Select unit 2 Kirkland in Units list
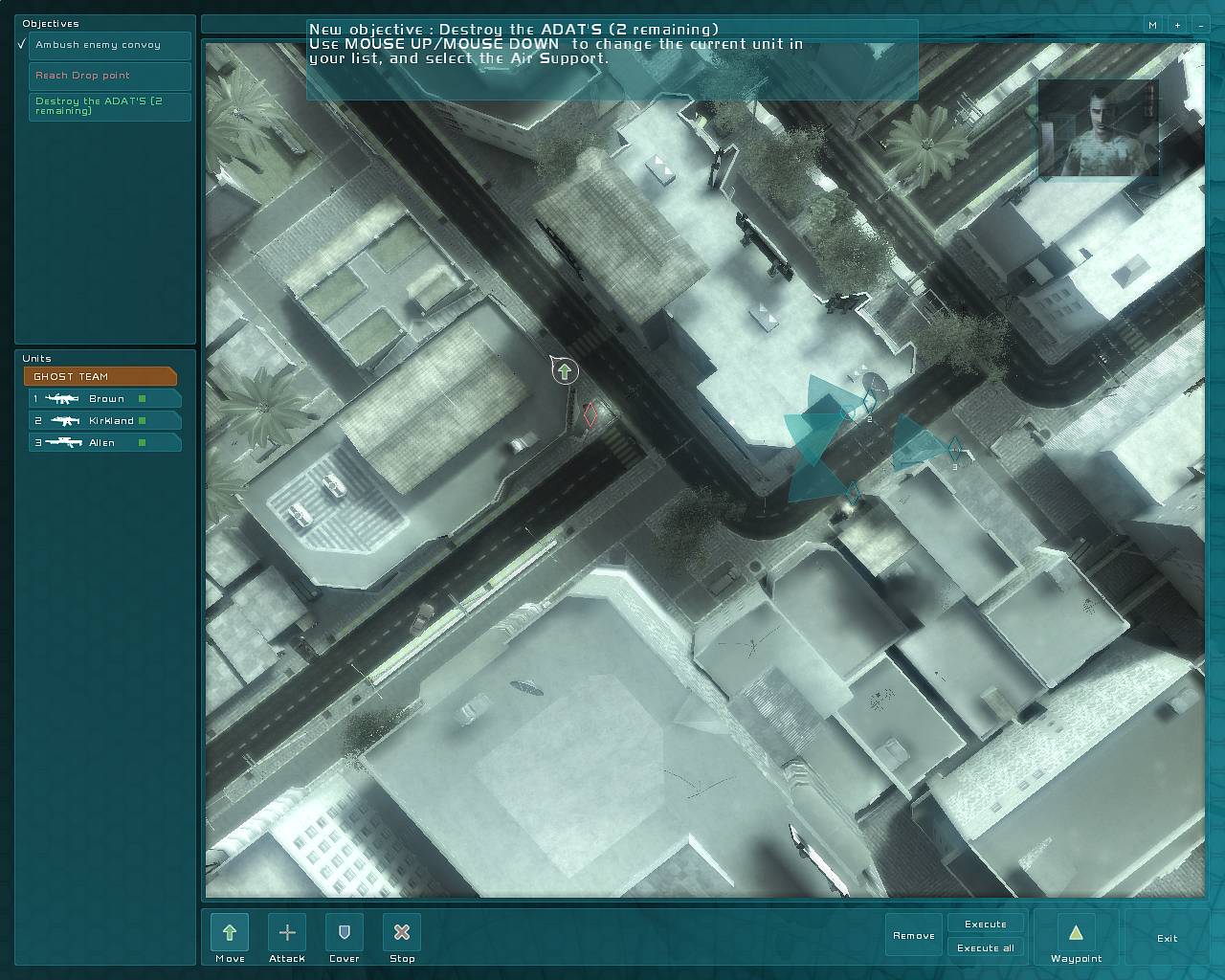The height and width of the screenshot is (980, 1225). 104,421
